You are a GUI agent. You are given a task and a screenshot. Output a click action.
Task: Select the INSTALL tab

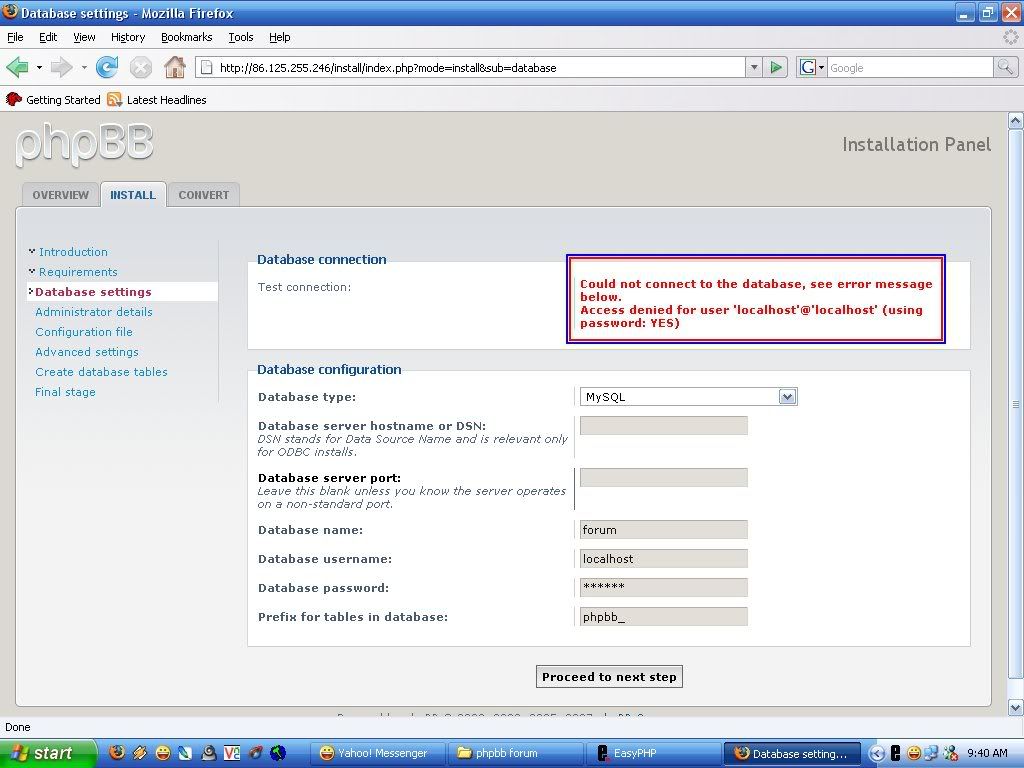133,195
